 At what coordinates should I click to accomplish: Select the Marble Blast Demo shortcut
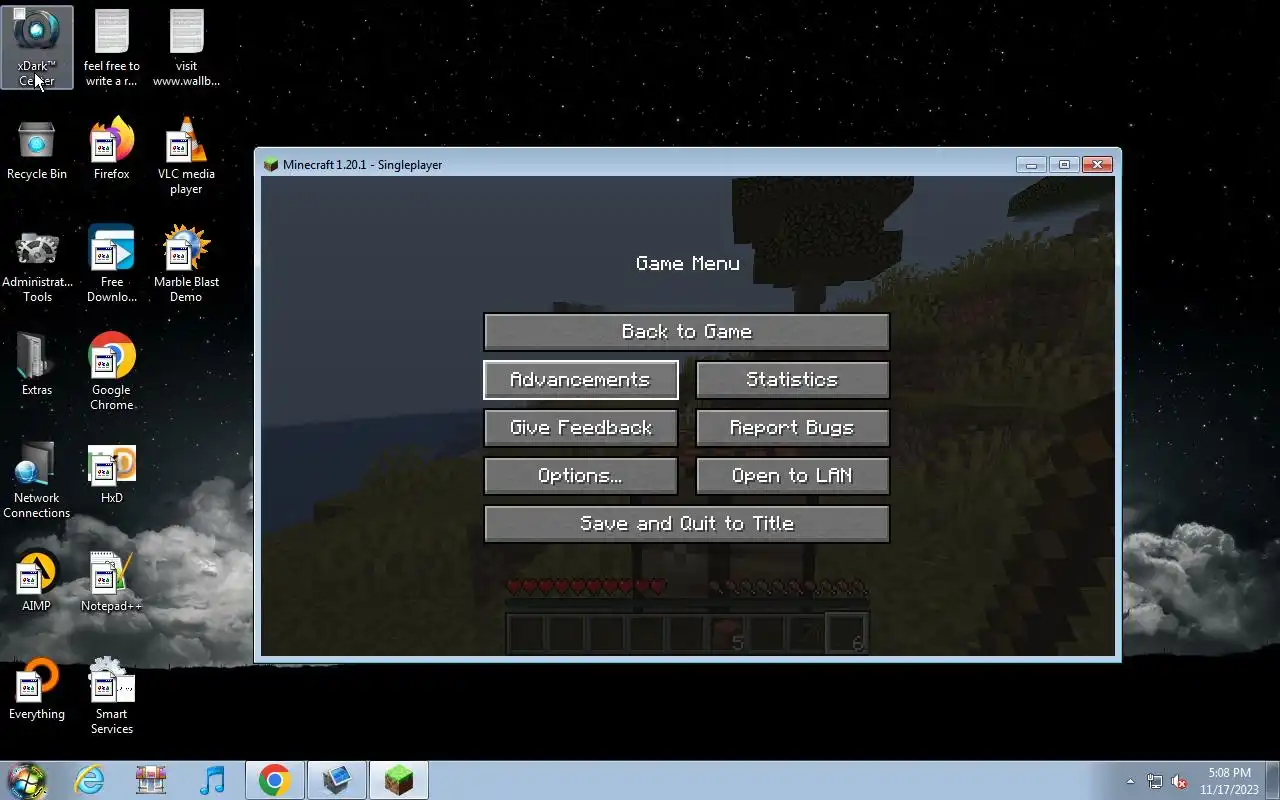pyautogui.click(x=186, y=264)
